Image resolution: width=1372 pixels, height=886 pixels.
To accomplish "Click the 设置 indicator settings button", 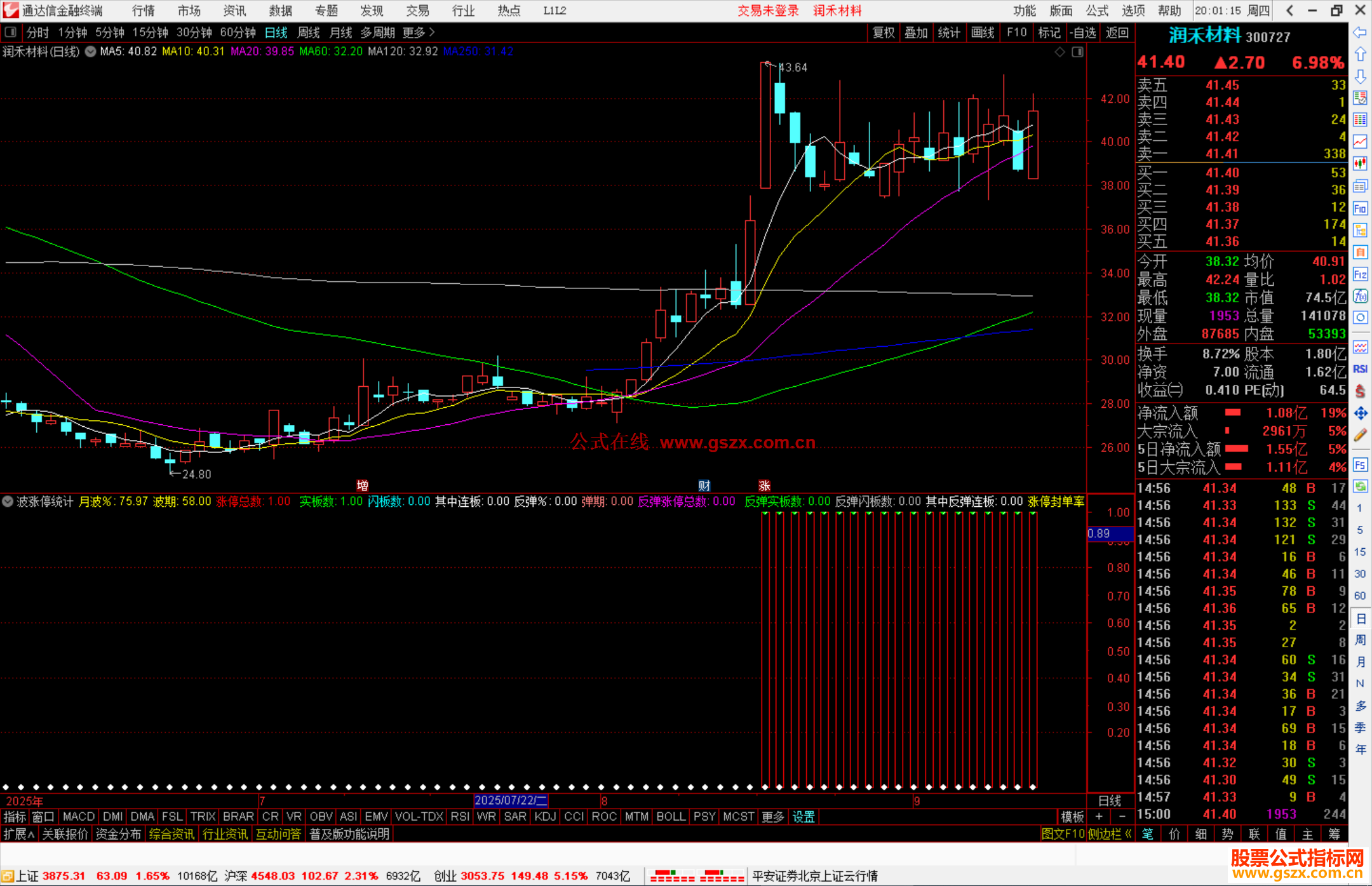I will tap(804, 817).
